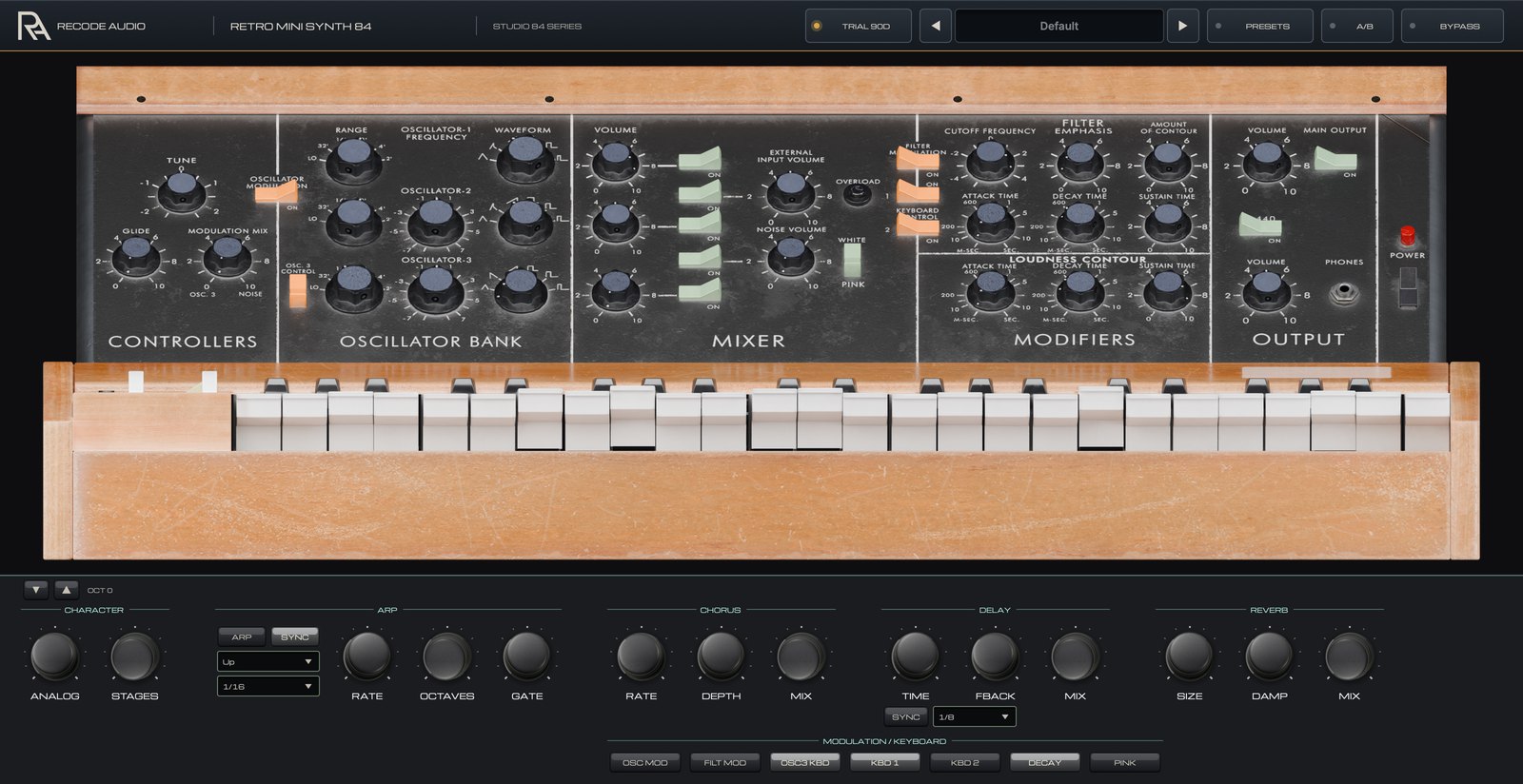Go to previous preset with left arrow

click(x=936, y=26)
